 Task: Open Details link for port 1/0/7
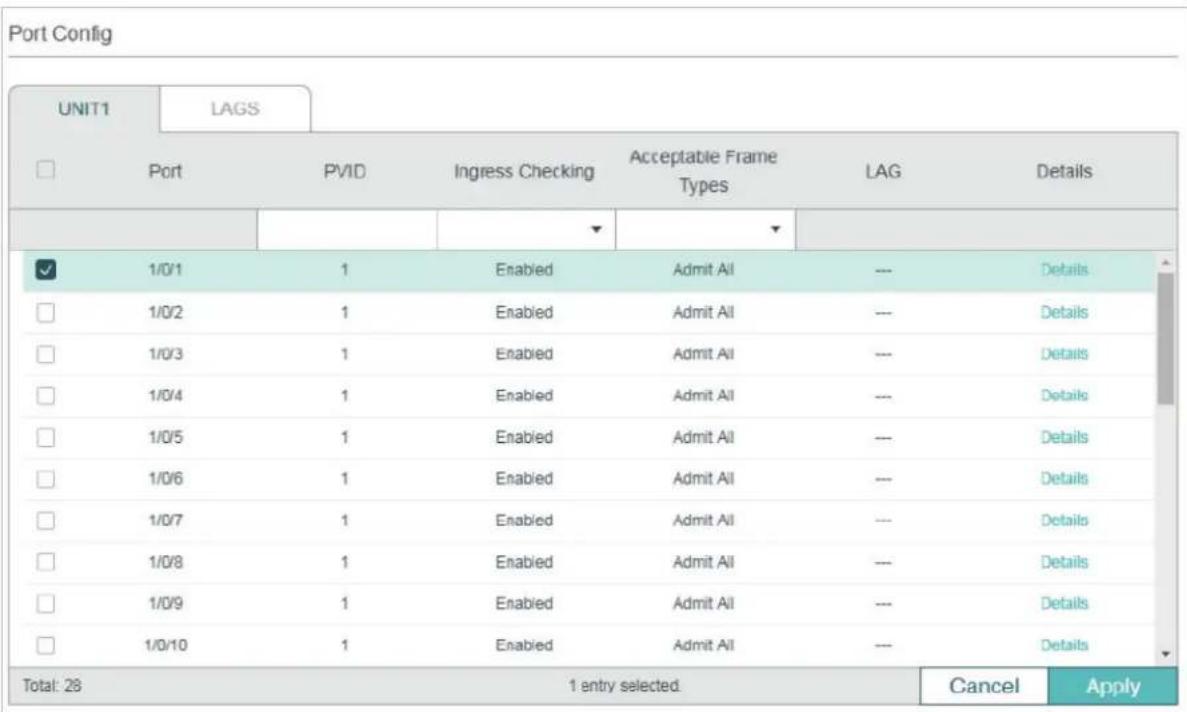point(1064,520)
